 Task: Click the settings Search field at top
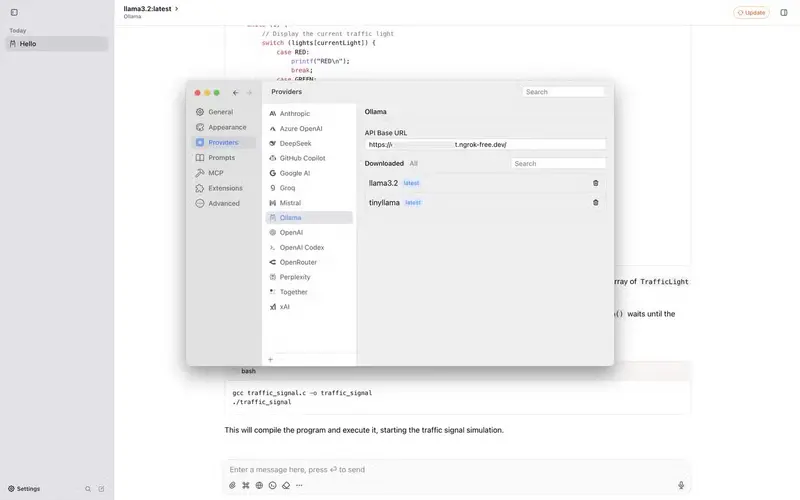(x=563, y=92)
